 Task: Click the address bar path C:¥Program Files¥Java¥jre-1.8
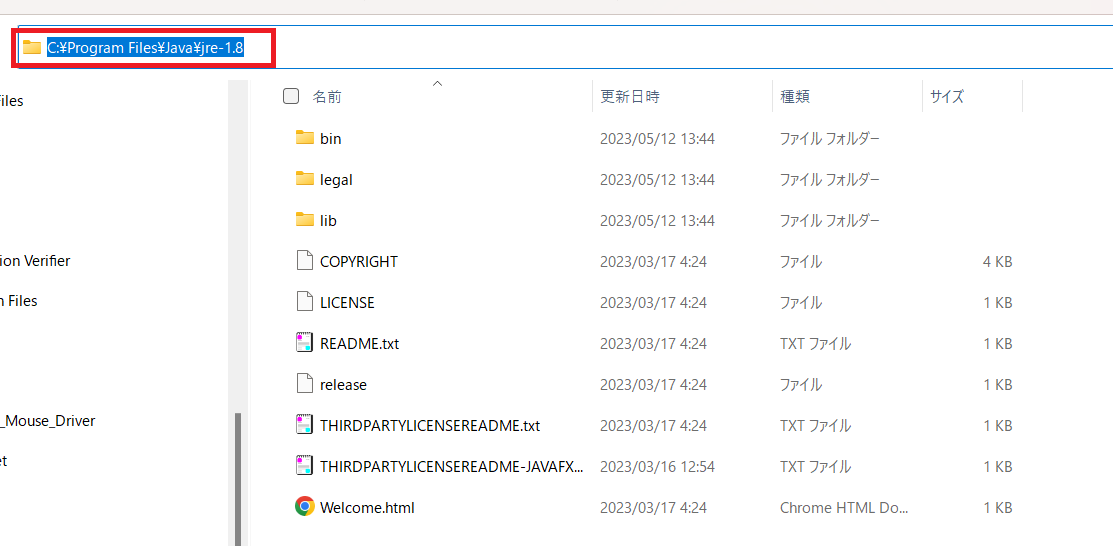pyautogui.click(x=146, y=48)
